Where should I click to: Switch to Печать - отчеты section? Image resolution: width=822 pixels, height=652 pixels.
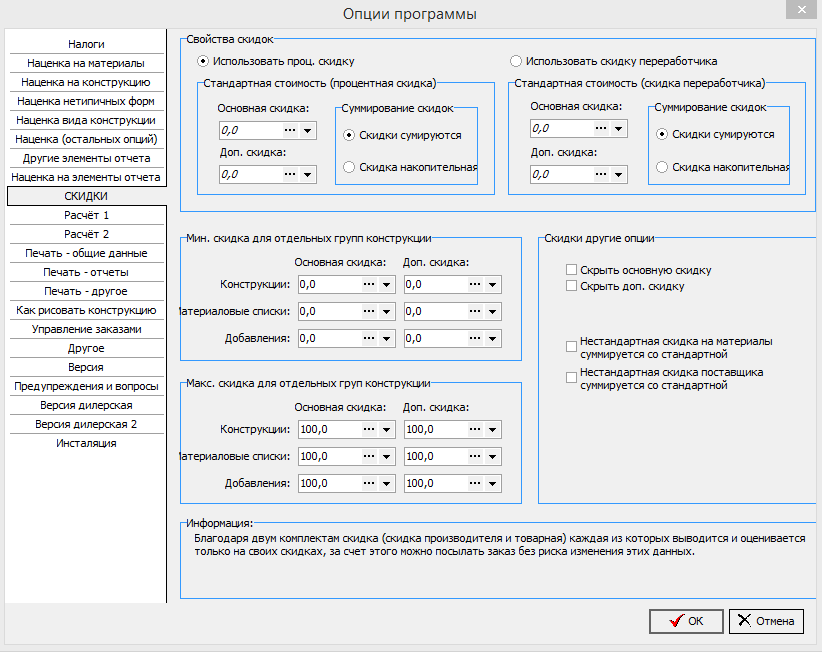point(86,272)
